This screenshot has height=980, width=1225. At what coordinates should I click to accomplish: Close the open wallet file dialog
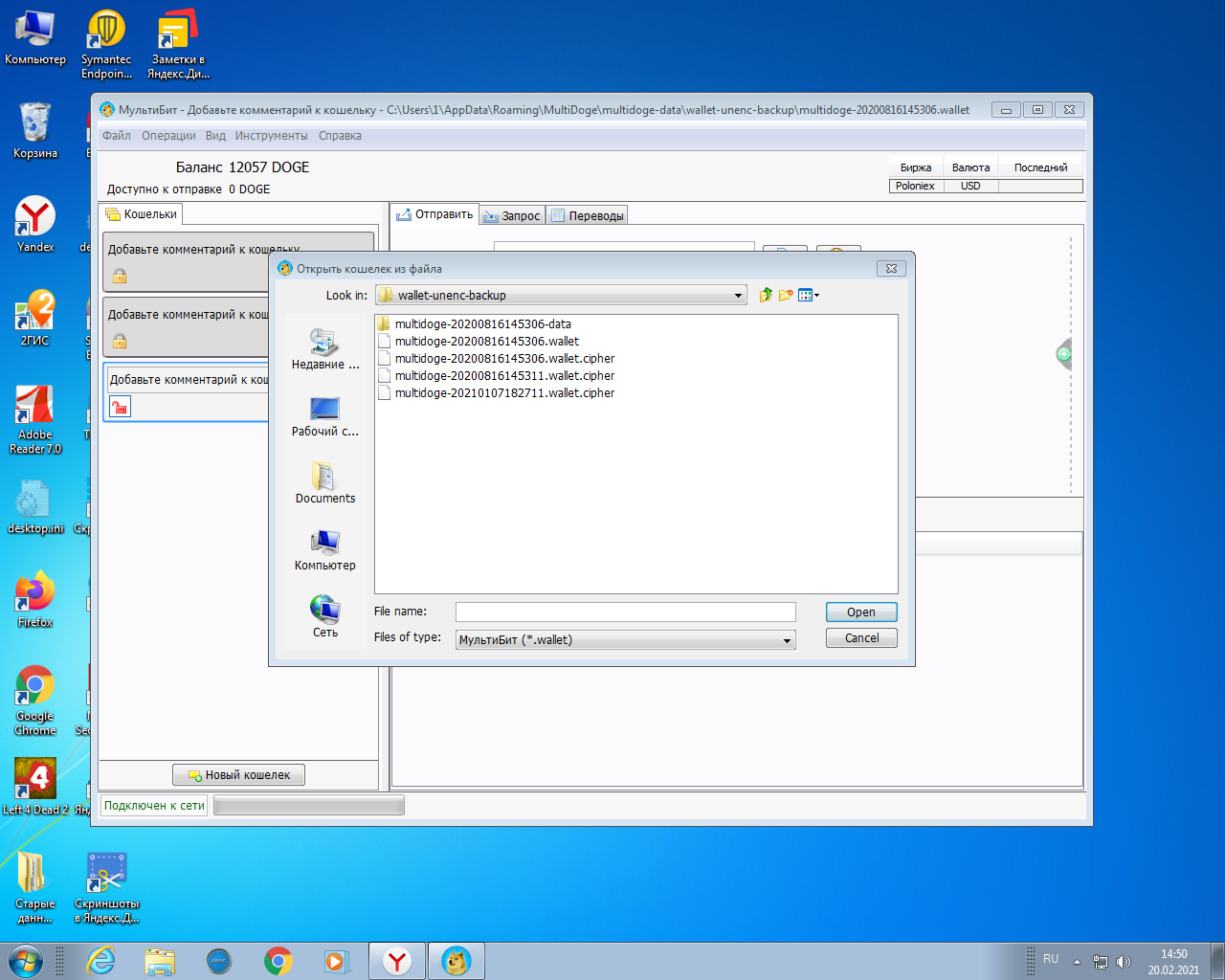pos(891,269)
